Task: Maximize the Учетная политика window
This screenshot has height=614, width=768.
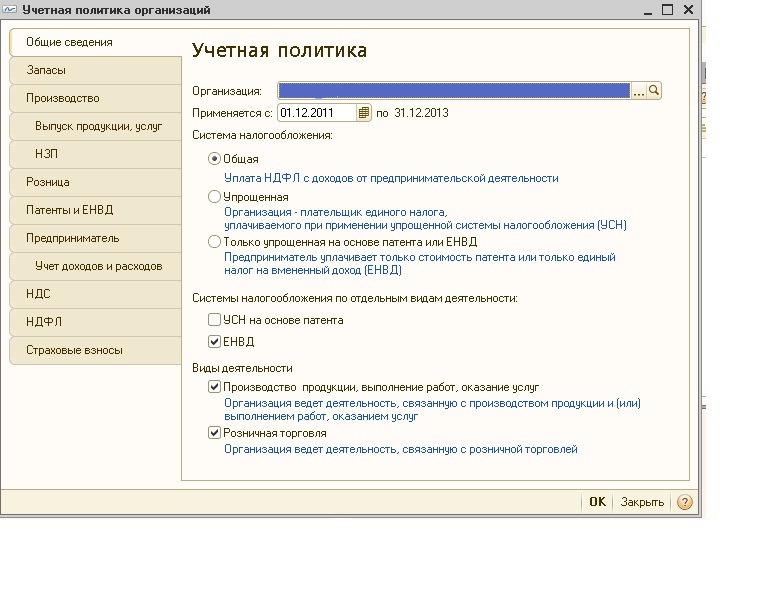Action: click(667, 9)
